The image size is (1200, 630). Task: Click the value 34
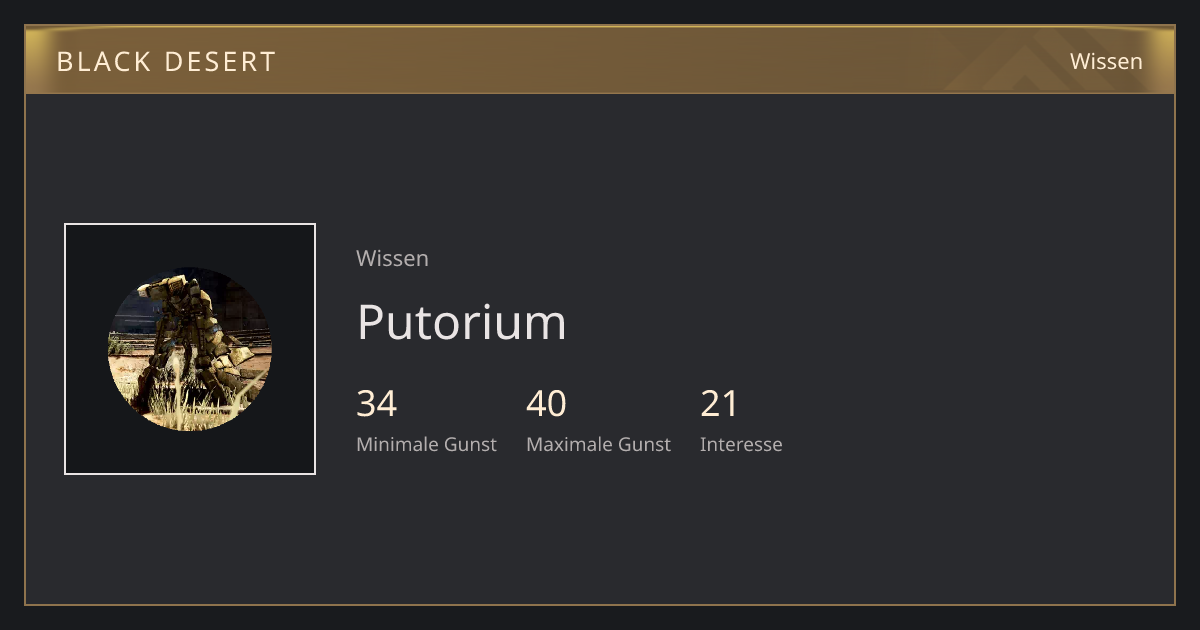(x=376, y=404)
